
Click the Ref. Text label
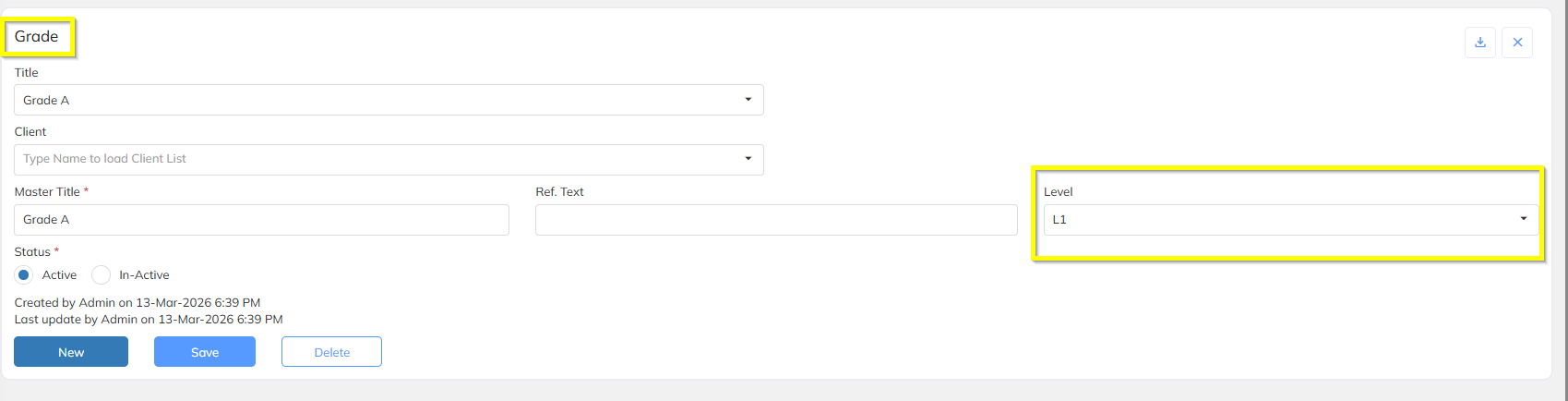click(x=559, y=192)
